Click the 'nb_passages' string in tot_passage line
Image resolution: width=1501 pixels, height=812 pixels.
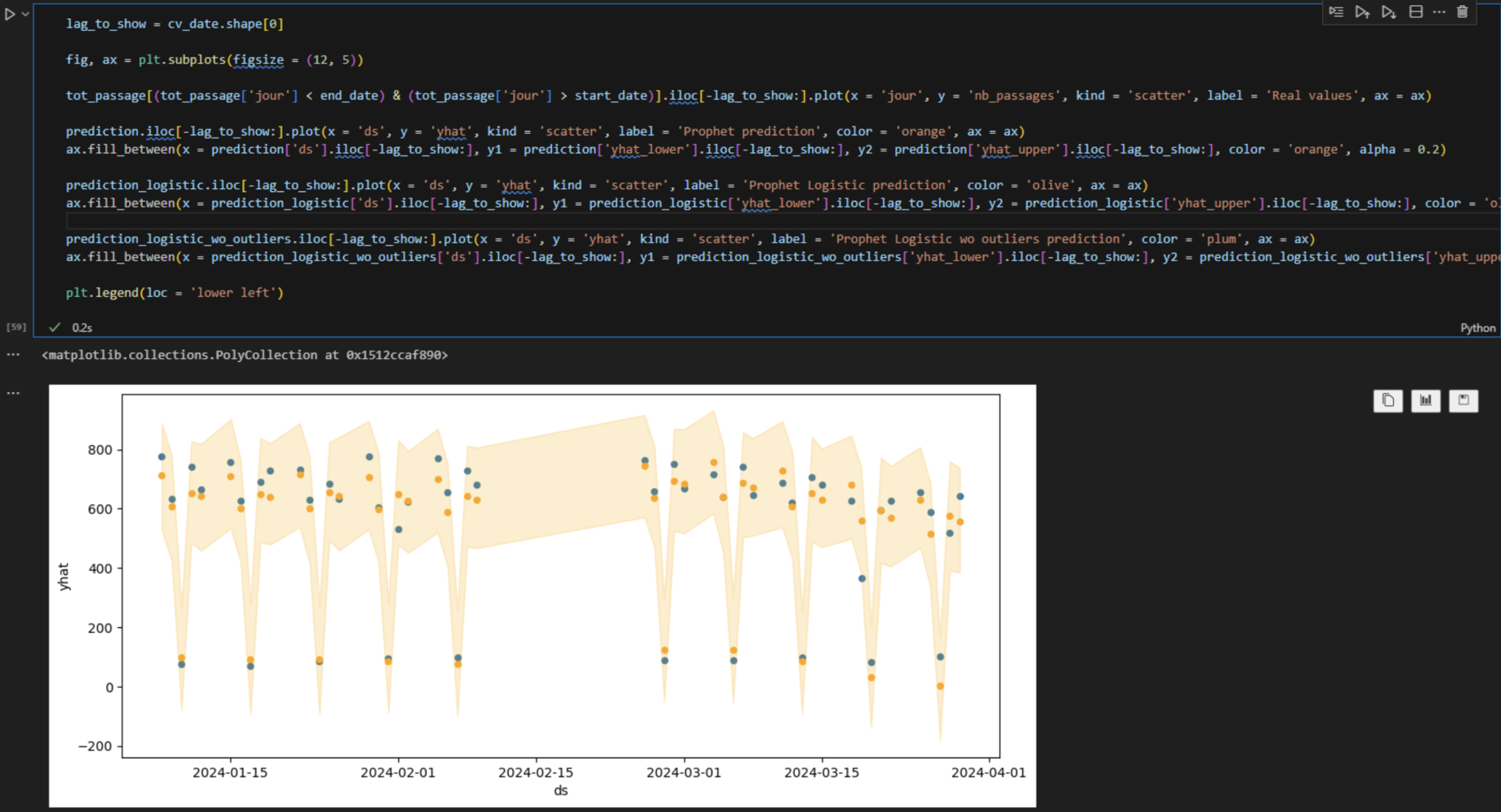click(x=1014, y=96)
